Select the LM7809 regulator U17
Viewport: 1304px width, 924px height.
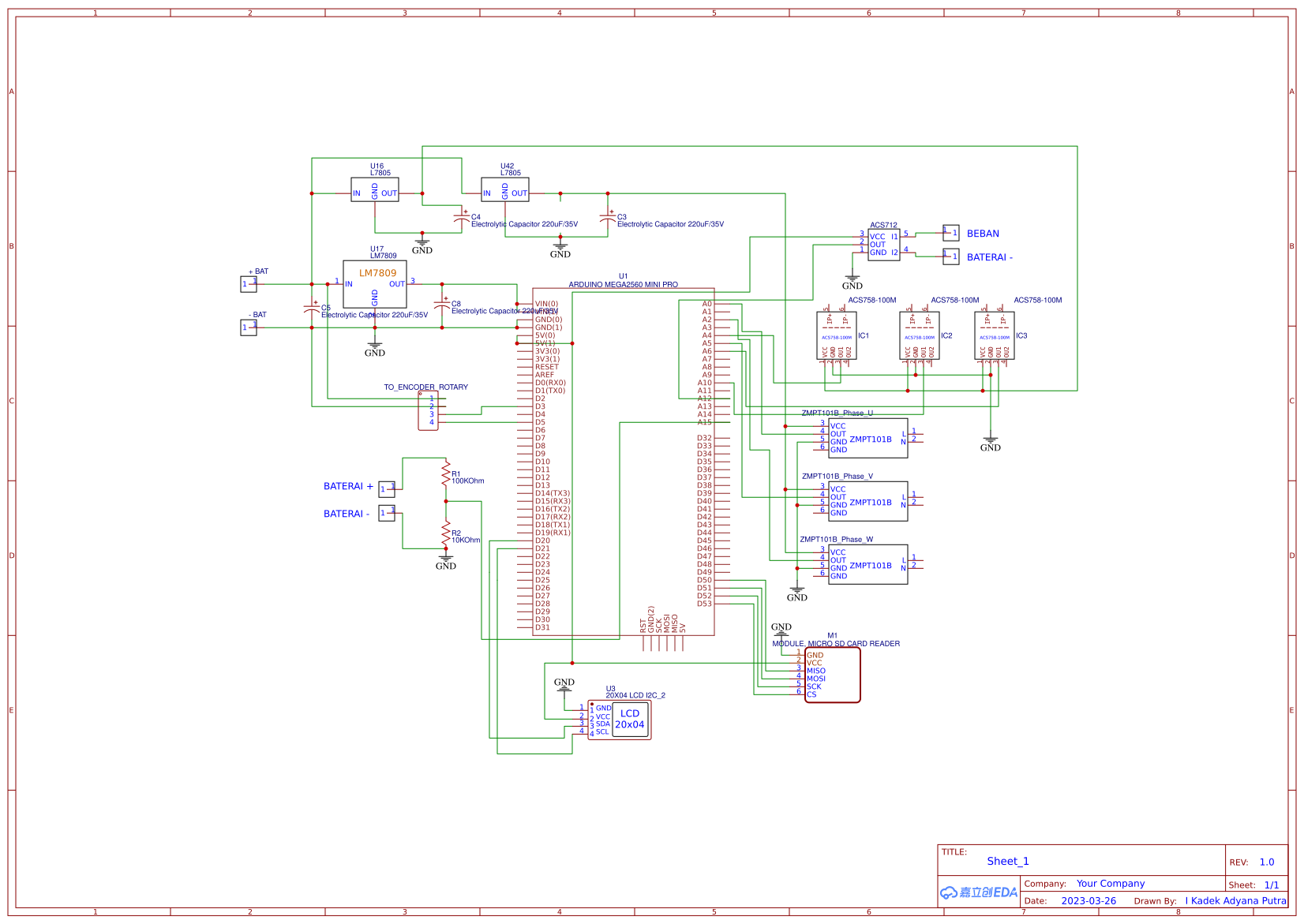tap(374, 284)
